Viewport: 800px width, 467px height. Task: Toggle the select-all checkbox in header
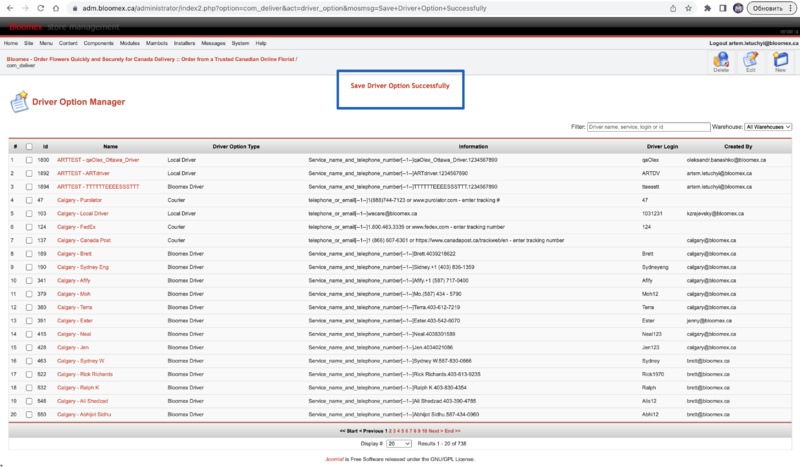[x=29, y=146]
